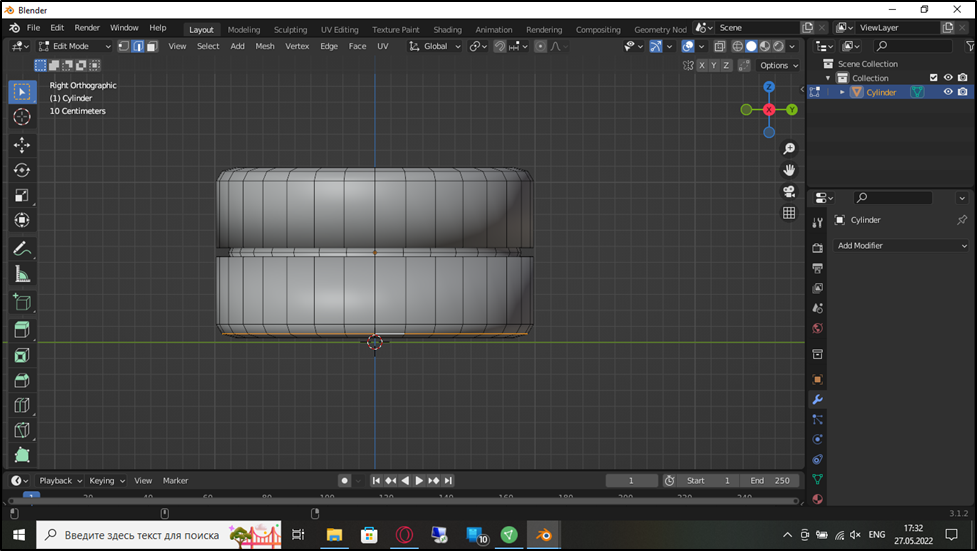This screenshot has width=977, height=551.
Task: Hide the Cylinder object with eye icon
Action: [948, 92]
